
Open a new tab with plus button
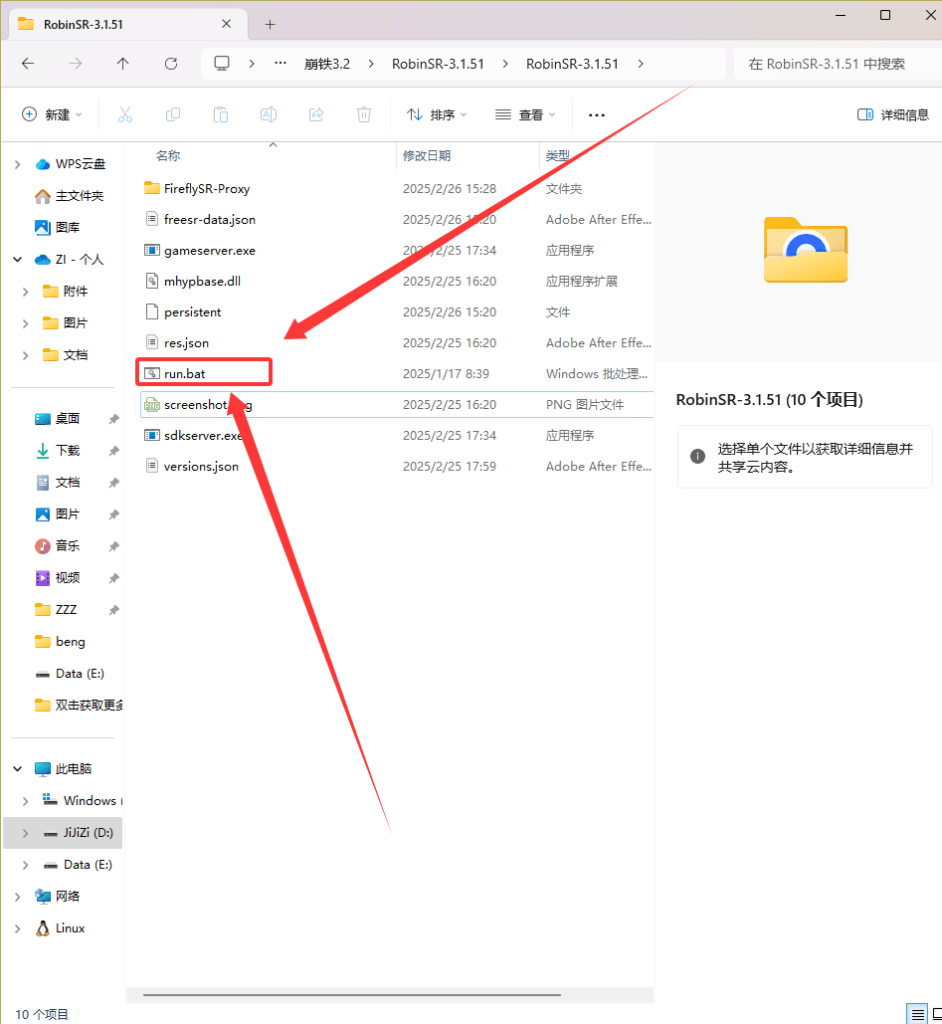(270, 24)
